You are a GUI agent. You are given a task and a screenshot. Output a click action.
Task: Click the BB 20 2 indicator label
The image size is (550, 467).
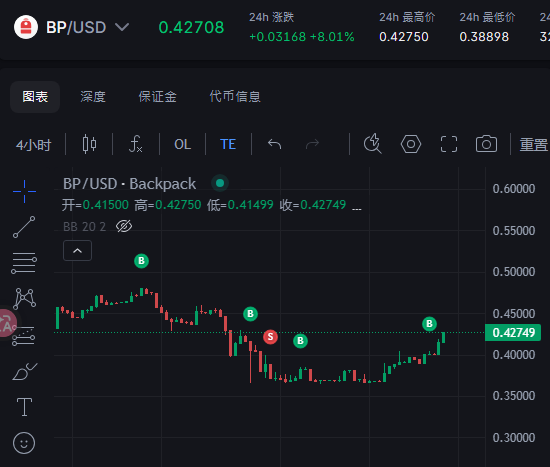(84, 227)
